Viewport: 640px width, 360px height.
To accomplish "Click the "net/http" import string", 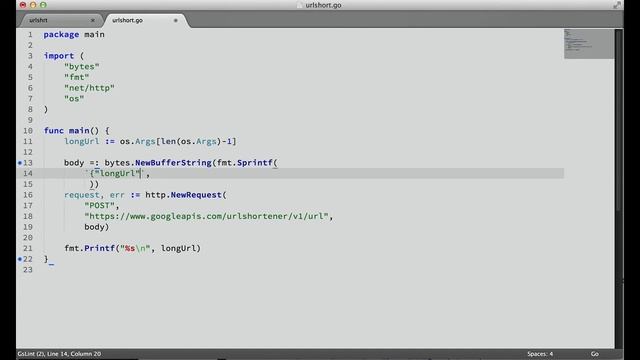I will (89, 88).
